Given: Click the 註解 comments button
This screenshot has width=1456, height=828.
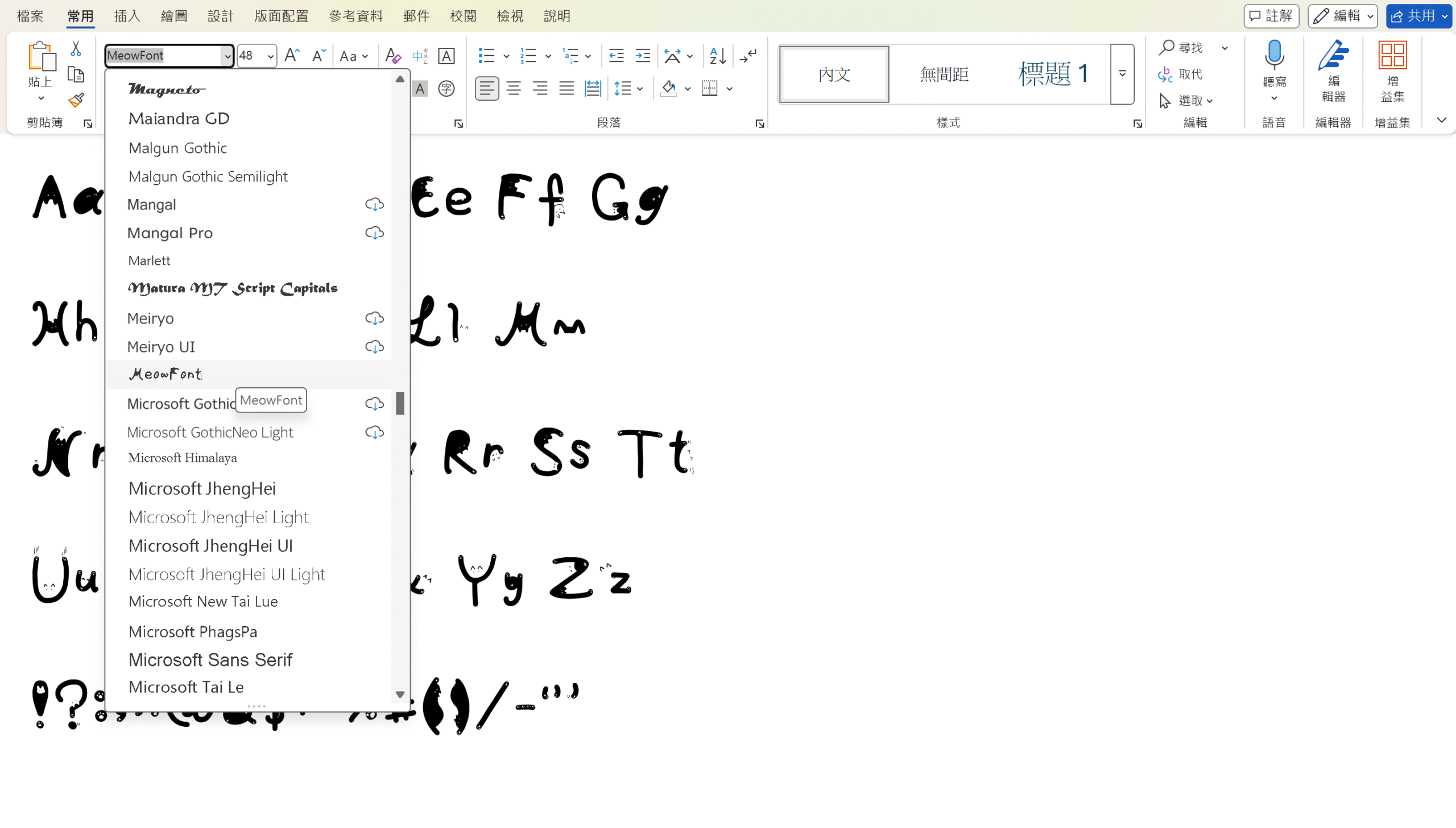Looking at the screenshot, I should (1271, 16).
